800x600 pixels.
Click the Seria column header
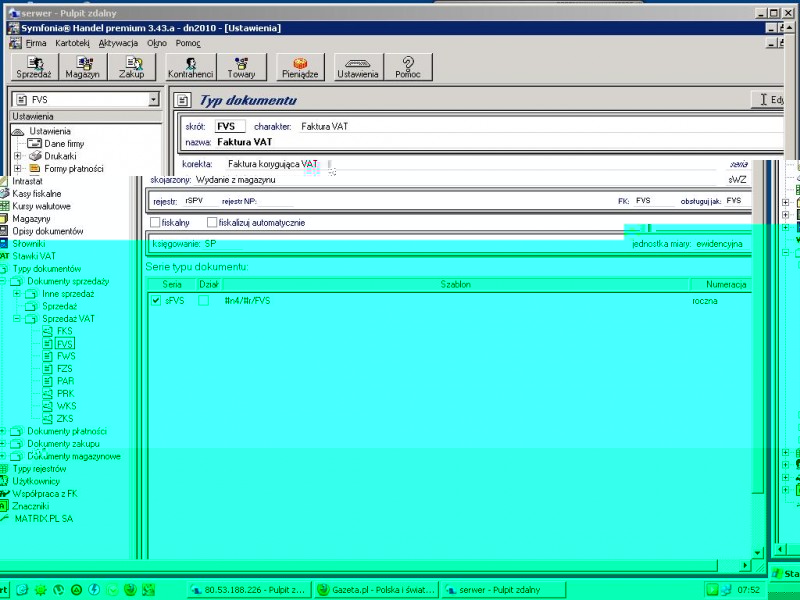tap(172, 285)
